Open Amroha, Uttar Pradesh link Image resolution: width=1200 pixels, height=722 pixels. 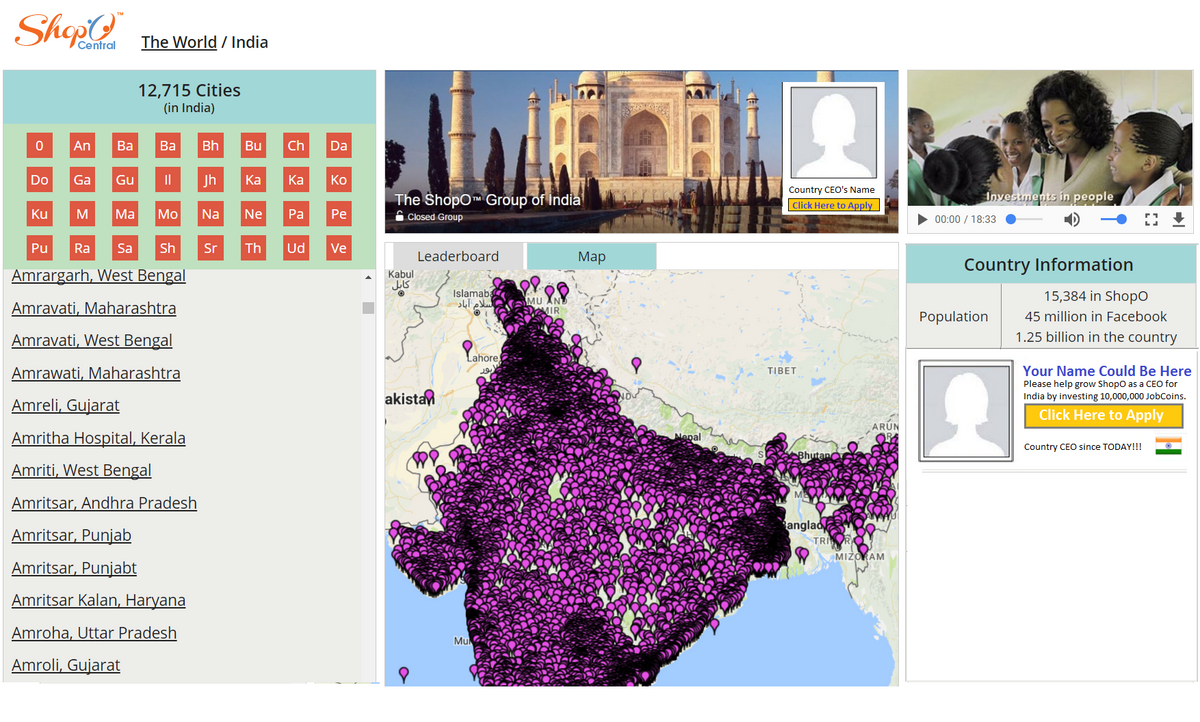pyautogui.click(x=94, y=633)
